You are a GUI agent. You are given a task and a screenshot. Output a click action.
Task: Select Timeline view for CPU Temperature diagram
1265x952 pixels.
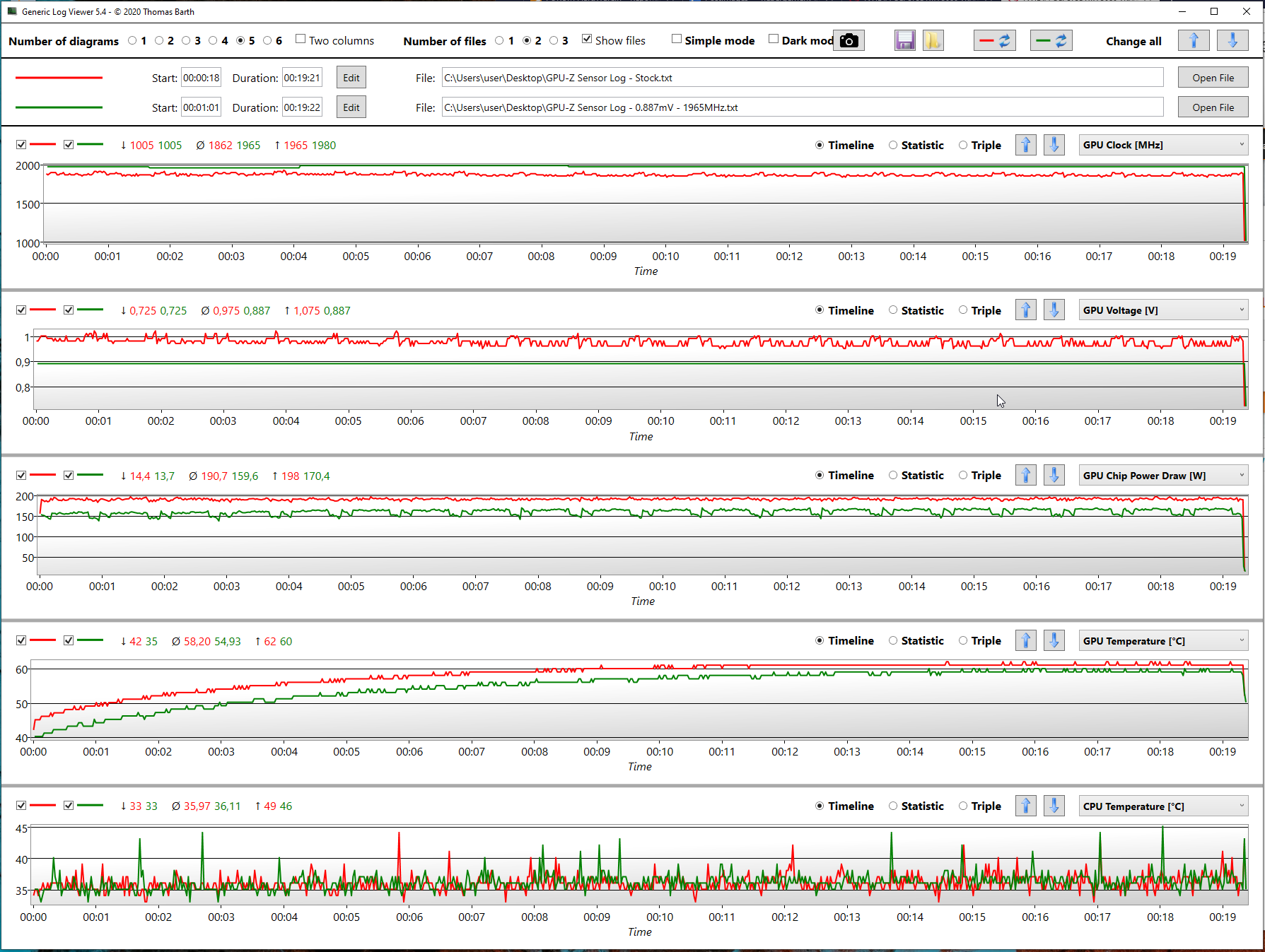820,806
